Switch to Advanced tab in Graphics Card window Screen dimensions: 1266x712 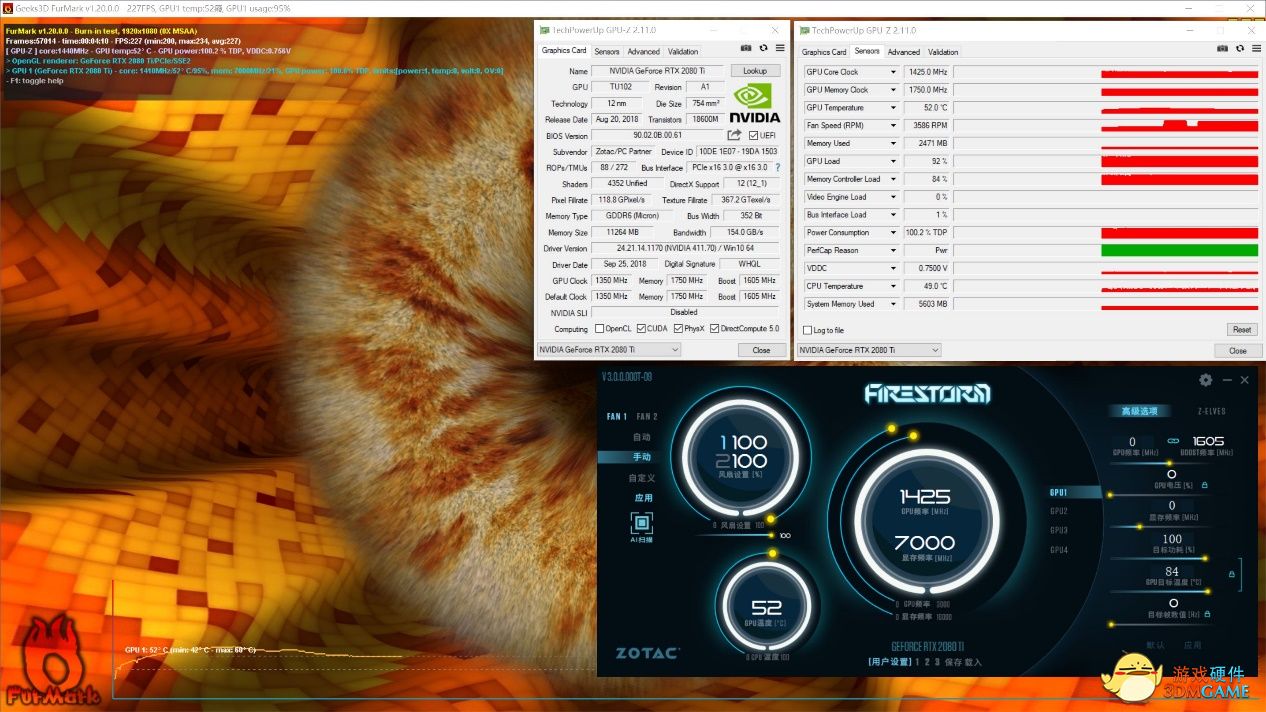[x=643, y=52]
